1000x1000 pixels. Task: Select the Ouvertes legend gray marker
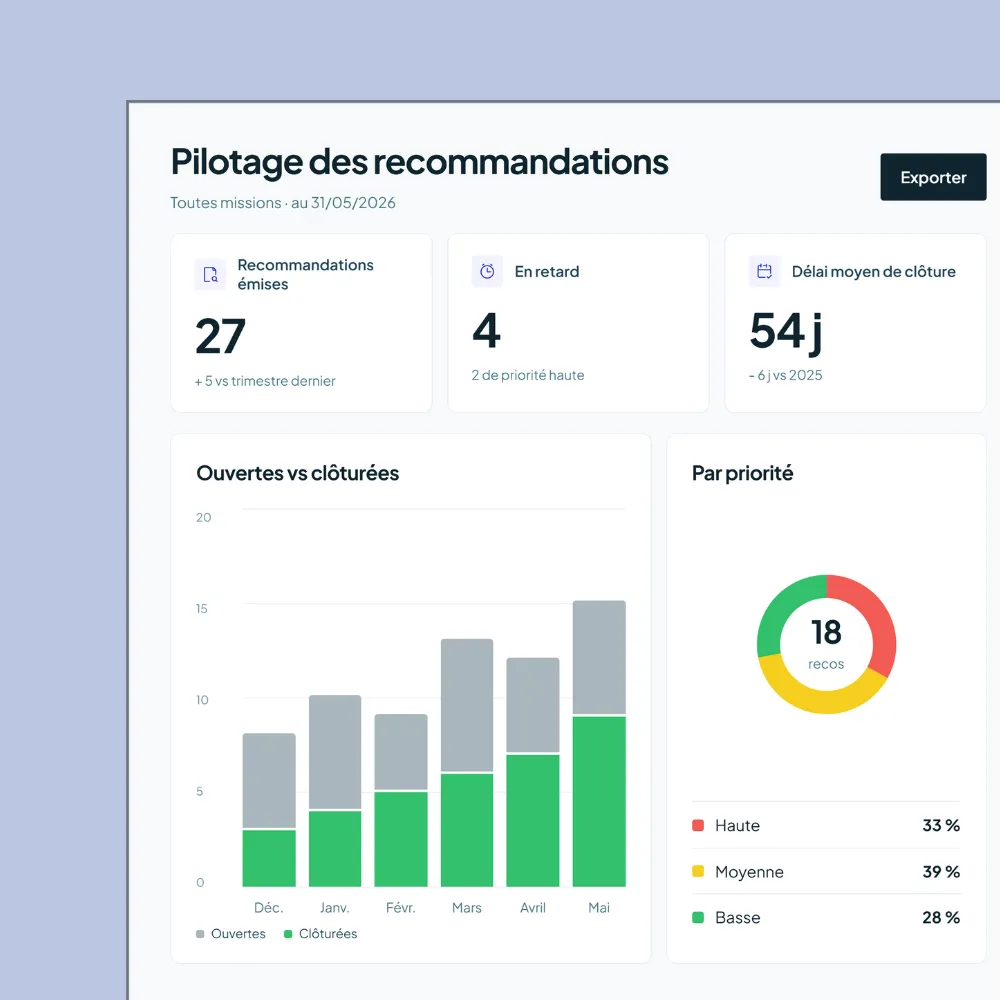coord(200,934)
